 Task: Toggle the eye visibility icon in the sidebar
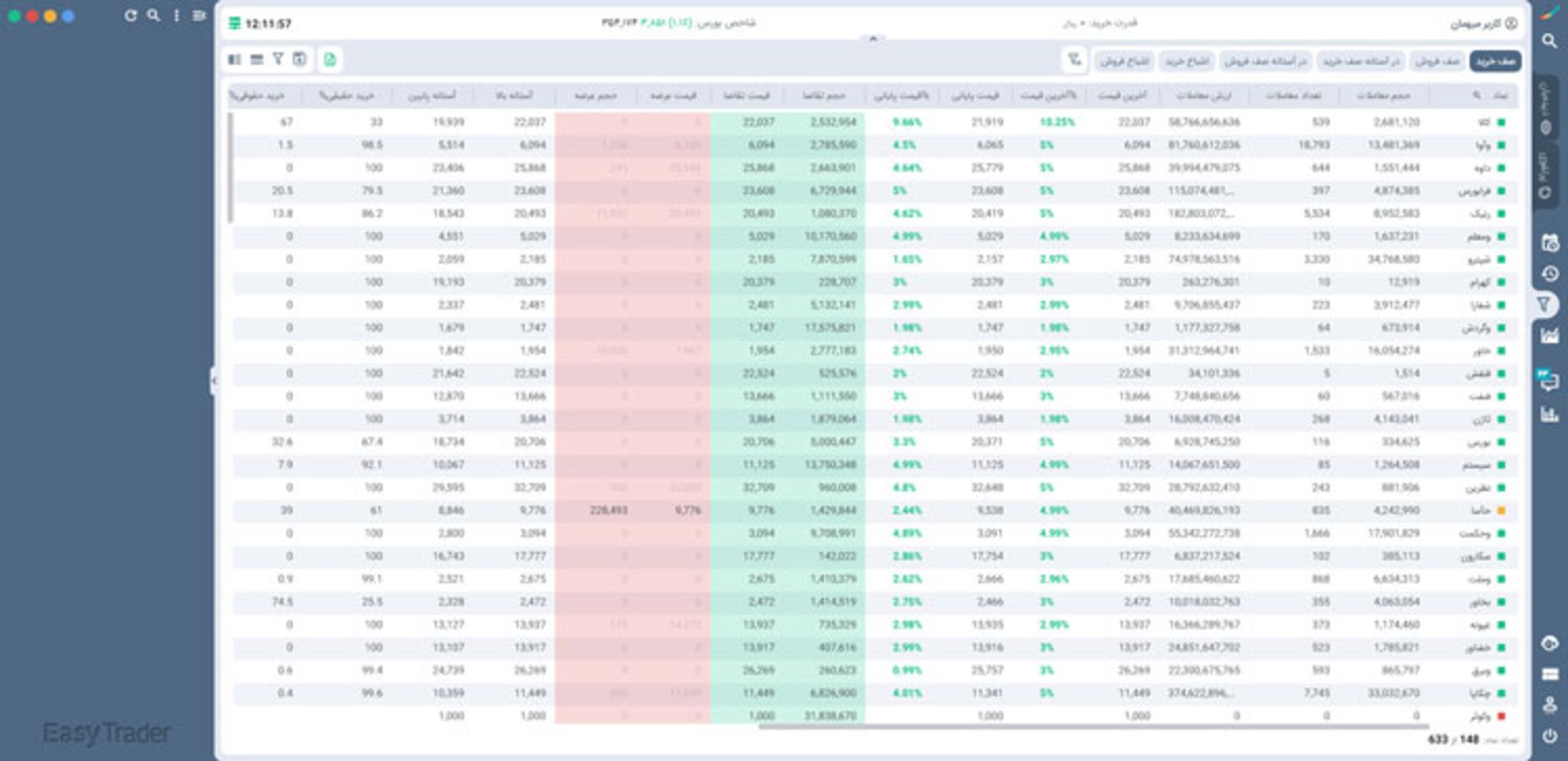click(x=1549, y=643)
